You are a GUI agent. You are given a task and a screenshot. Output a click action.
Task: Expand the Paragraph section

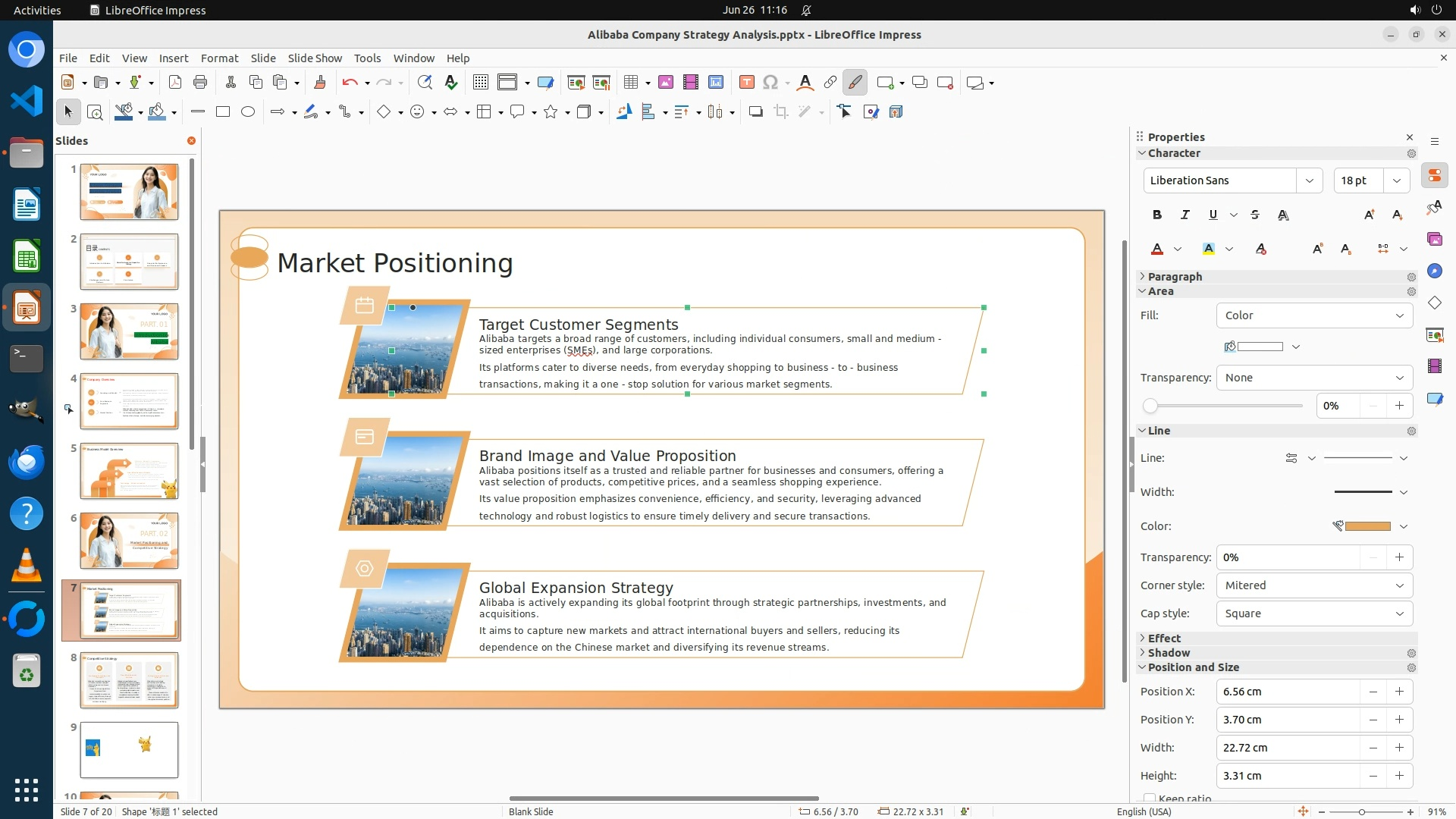pyautogui.click(x=1175, y=277)
